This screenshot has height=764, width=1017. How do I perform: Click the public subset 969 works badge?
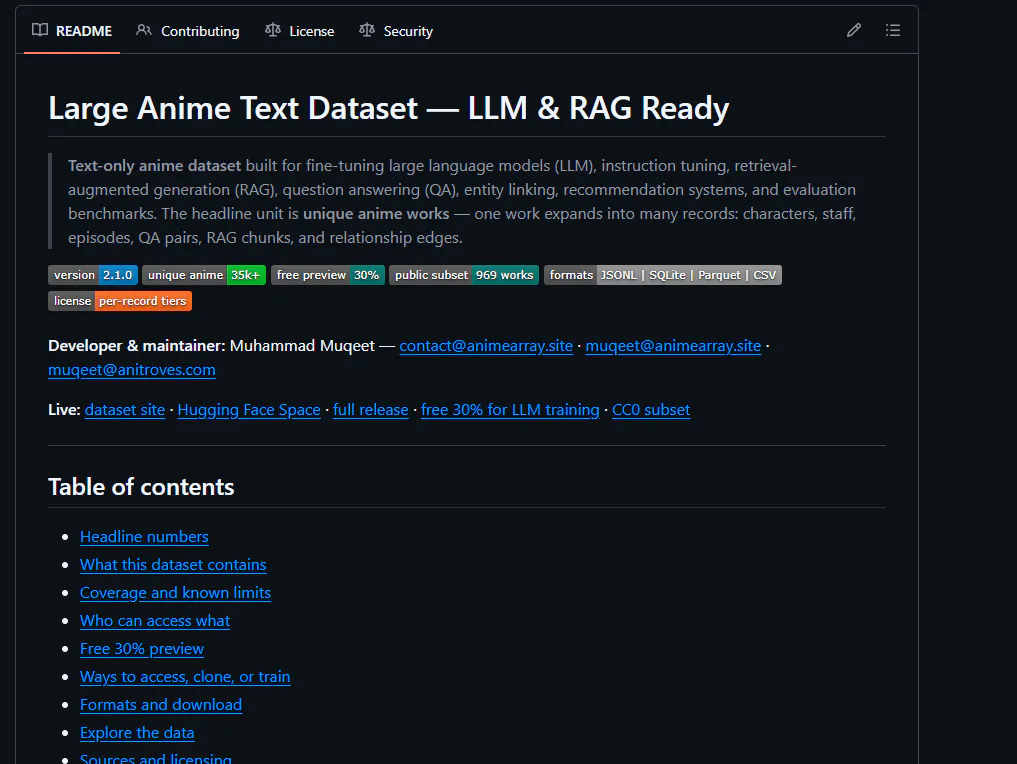[x=464, y=275]
